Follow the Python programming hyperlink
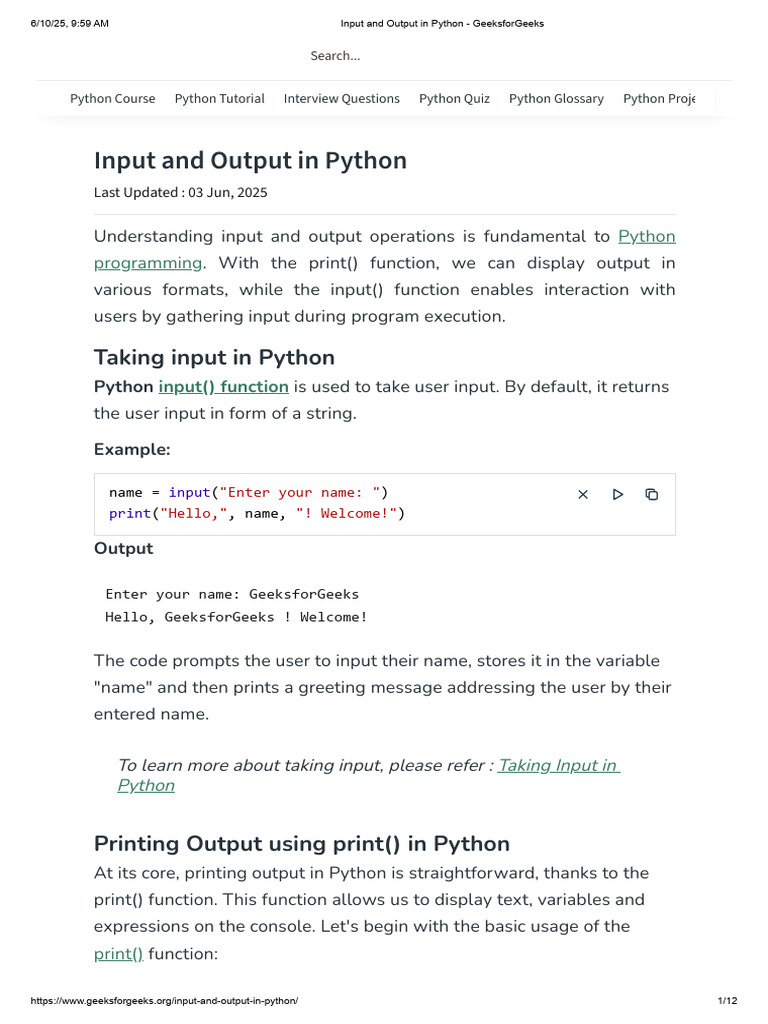Screen dimensions: 768x1024 tap(148, 263)
